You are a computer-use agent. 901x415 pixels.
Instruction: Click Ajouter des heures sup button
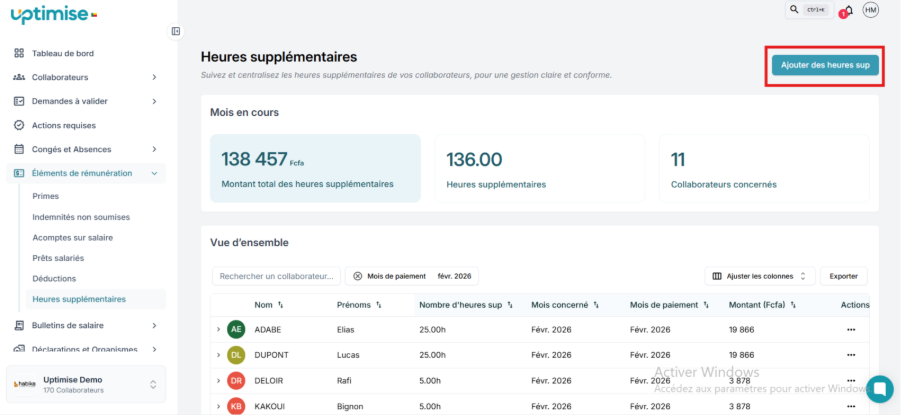(x=825, y=65)
